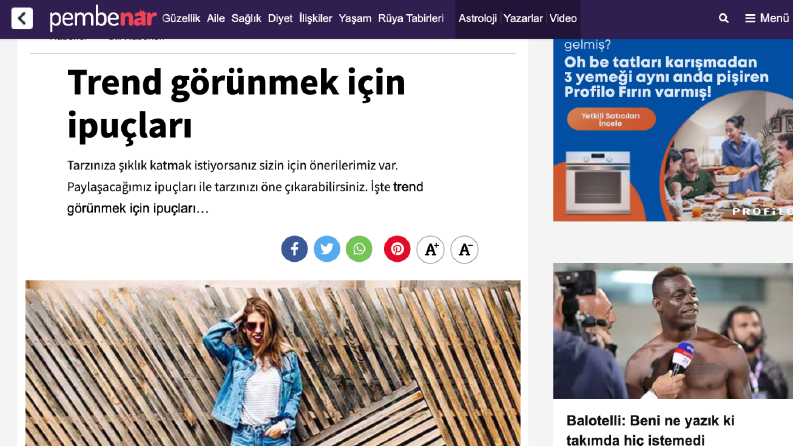Select the Diyet menu item

280,18
